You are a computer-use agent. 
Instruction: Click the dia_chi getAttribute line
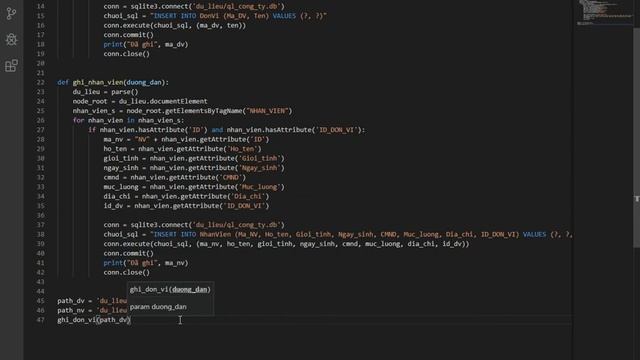coord(186,196)
